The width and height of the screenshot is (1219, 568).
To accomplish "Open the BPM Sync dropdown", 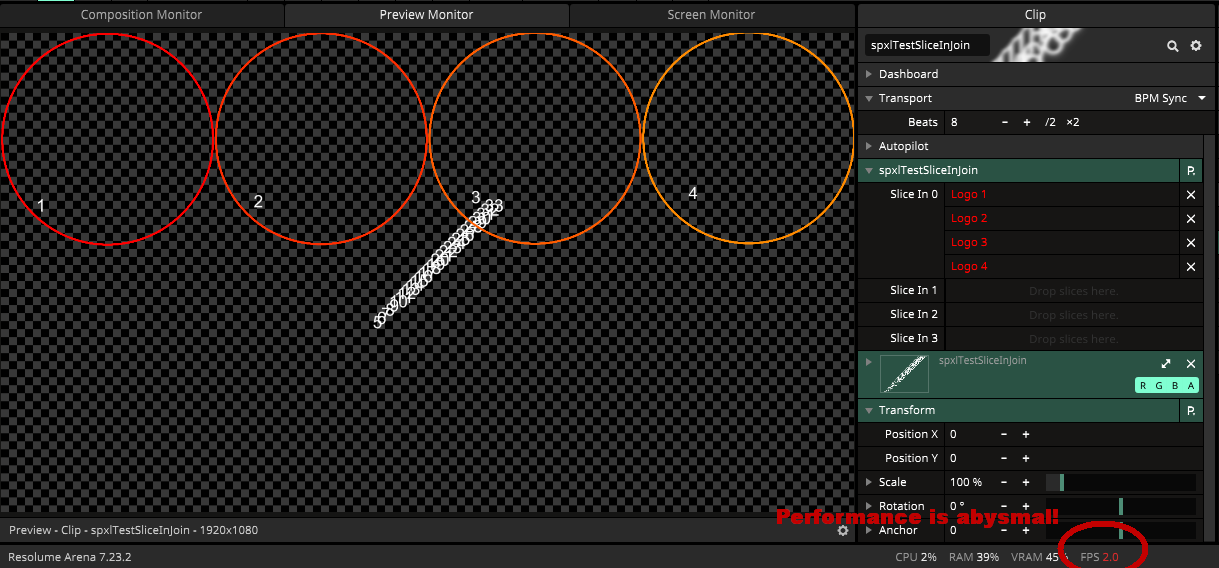I will (1169, 98).
